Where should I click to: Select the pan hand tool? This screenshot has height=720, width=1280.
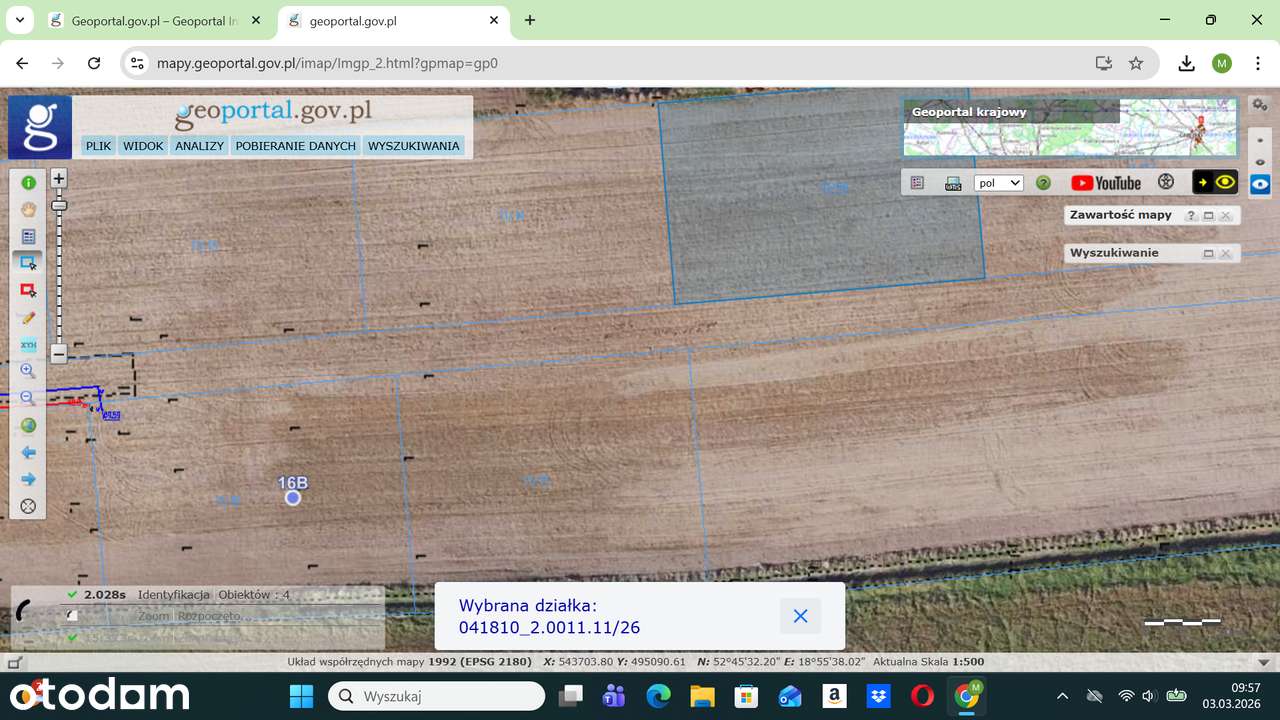coord(28,210)
